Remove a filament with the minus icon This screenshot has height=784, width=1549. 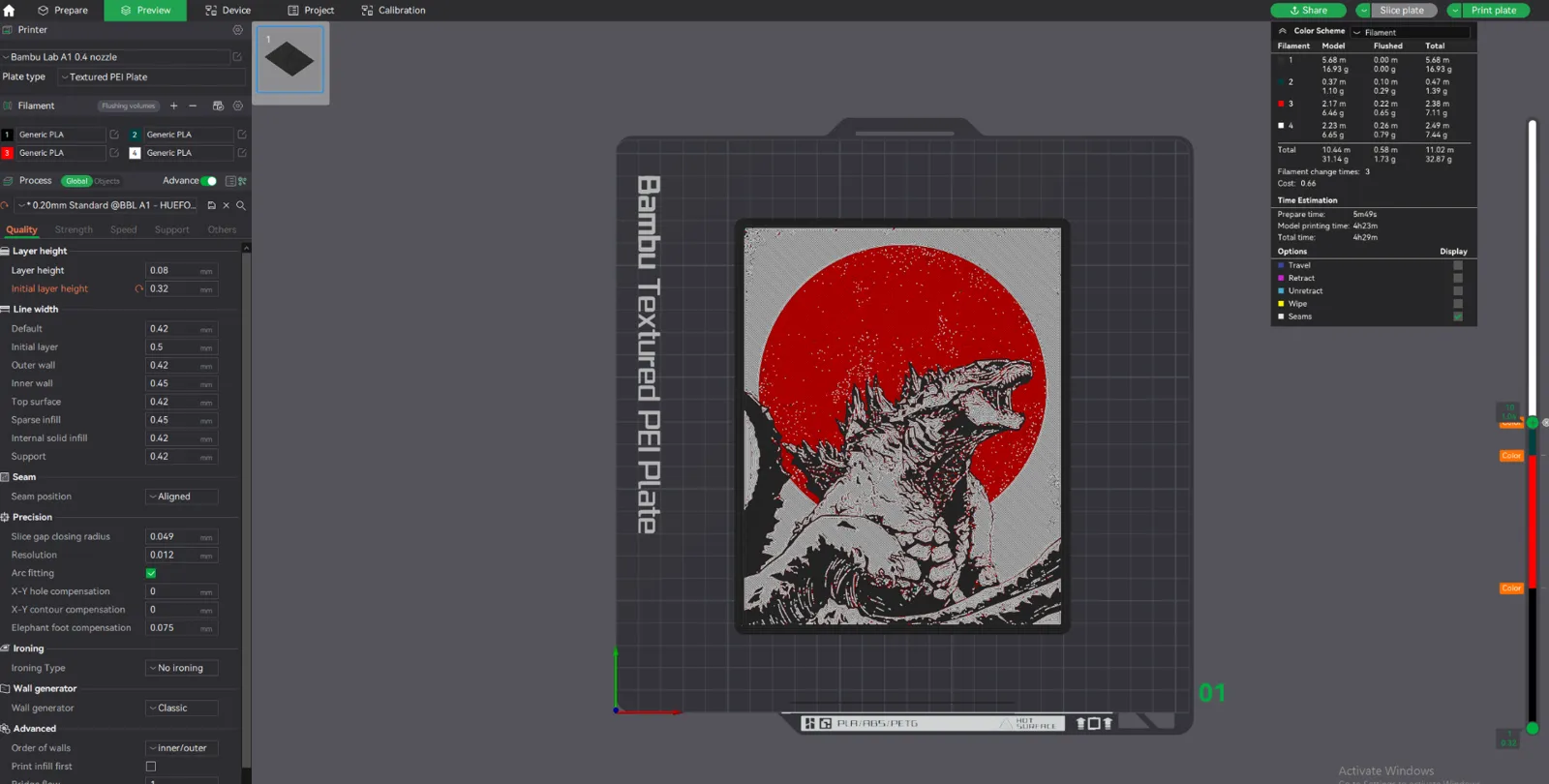193,106
